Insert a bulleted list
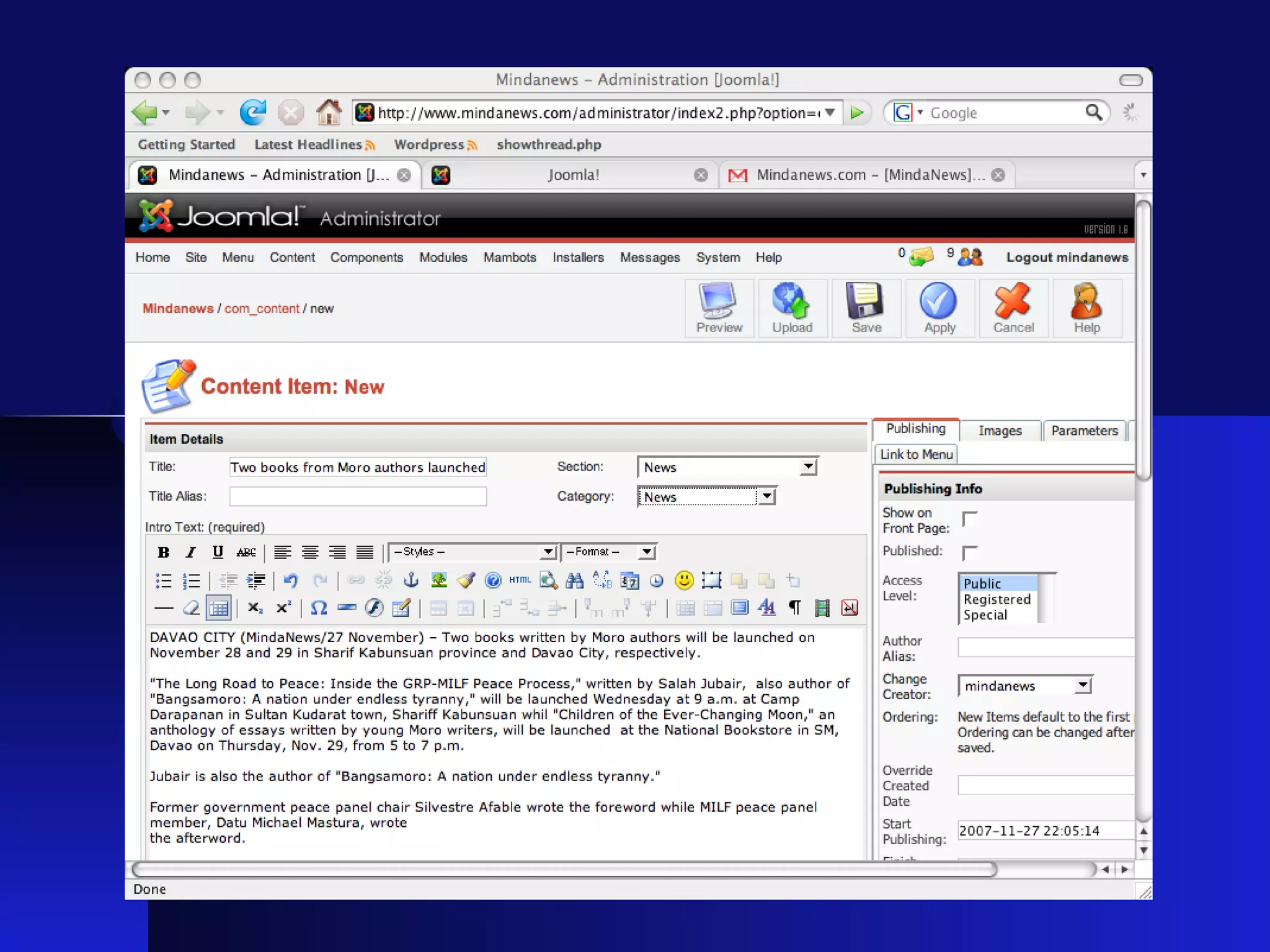The height and width of the screenshot is (952, 1270). (164, 581)
